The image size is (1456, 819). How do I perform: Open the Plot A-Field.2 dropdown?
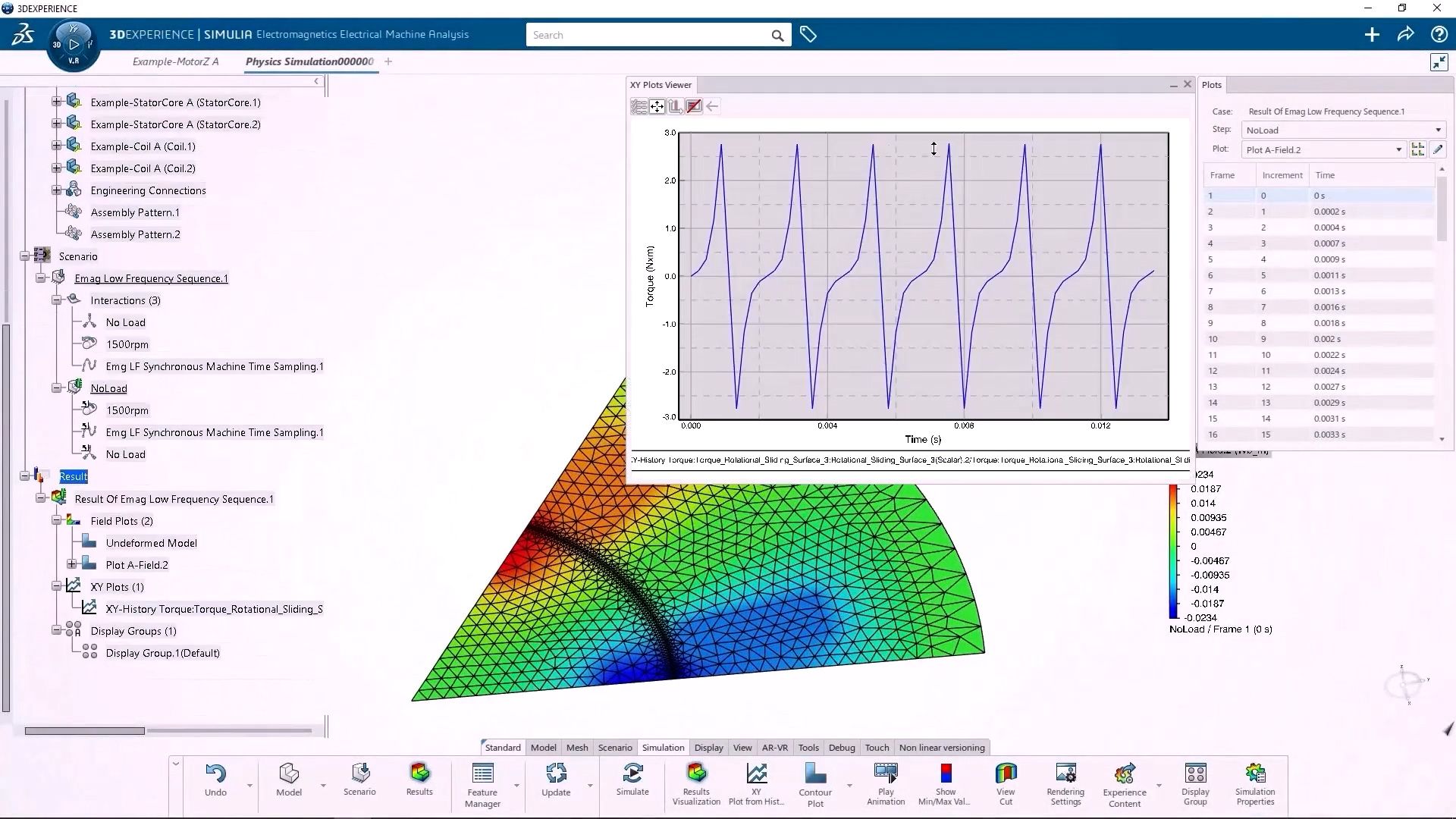click(x=1398, y=149)
